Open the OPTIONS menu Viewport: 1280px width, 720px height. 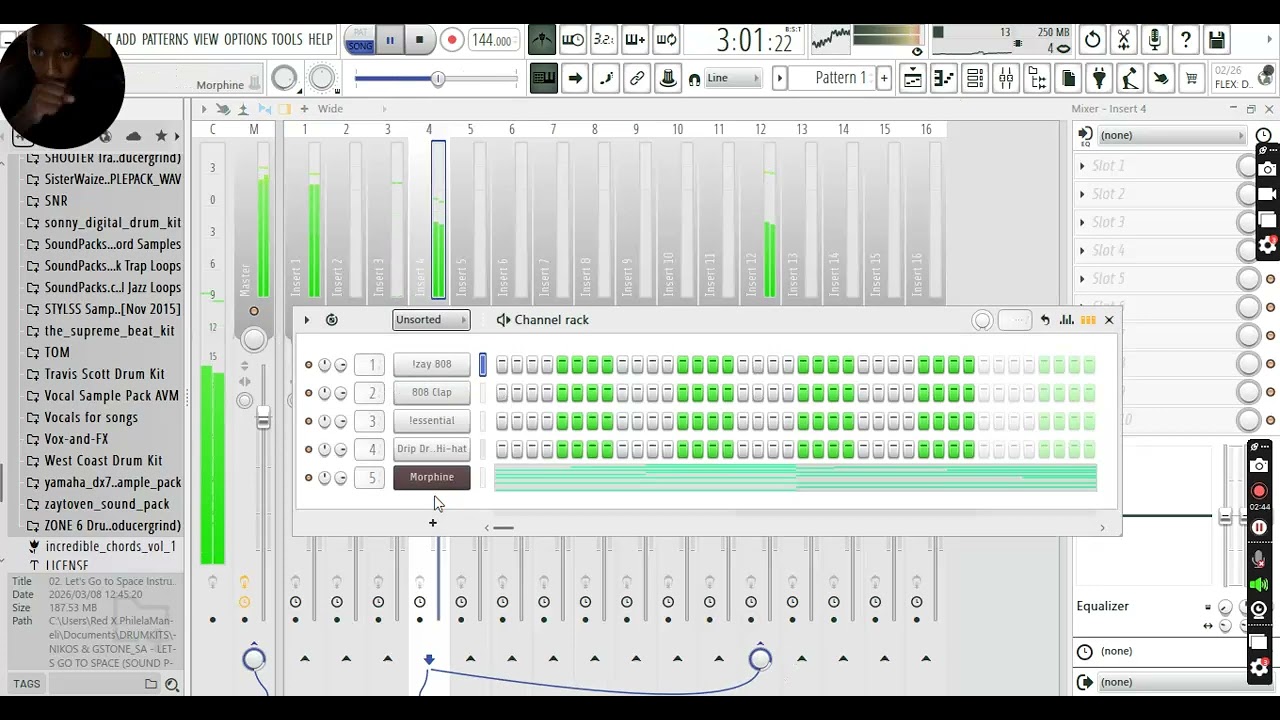tap(245, 40)
